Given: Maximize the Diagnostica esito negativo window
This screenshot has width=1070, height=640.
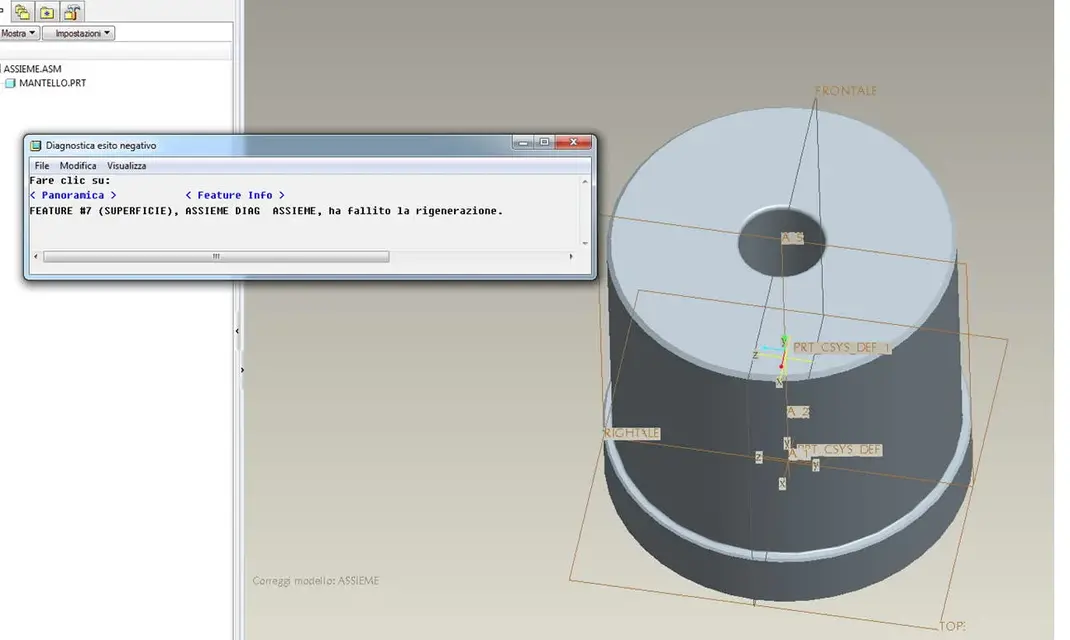Looking at the screenshot, I should point(544,142).
